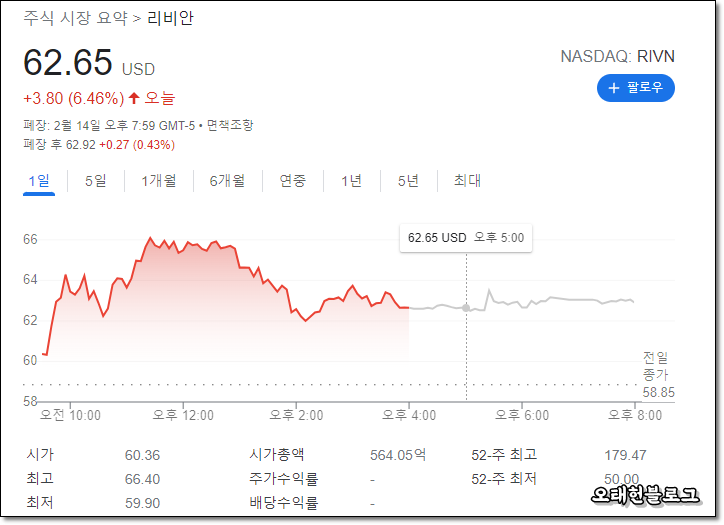Viewport: 724px width, 525px height.
Task: Click the 오후 8:00 axis label
Action: 635,415
